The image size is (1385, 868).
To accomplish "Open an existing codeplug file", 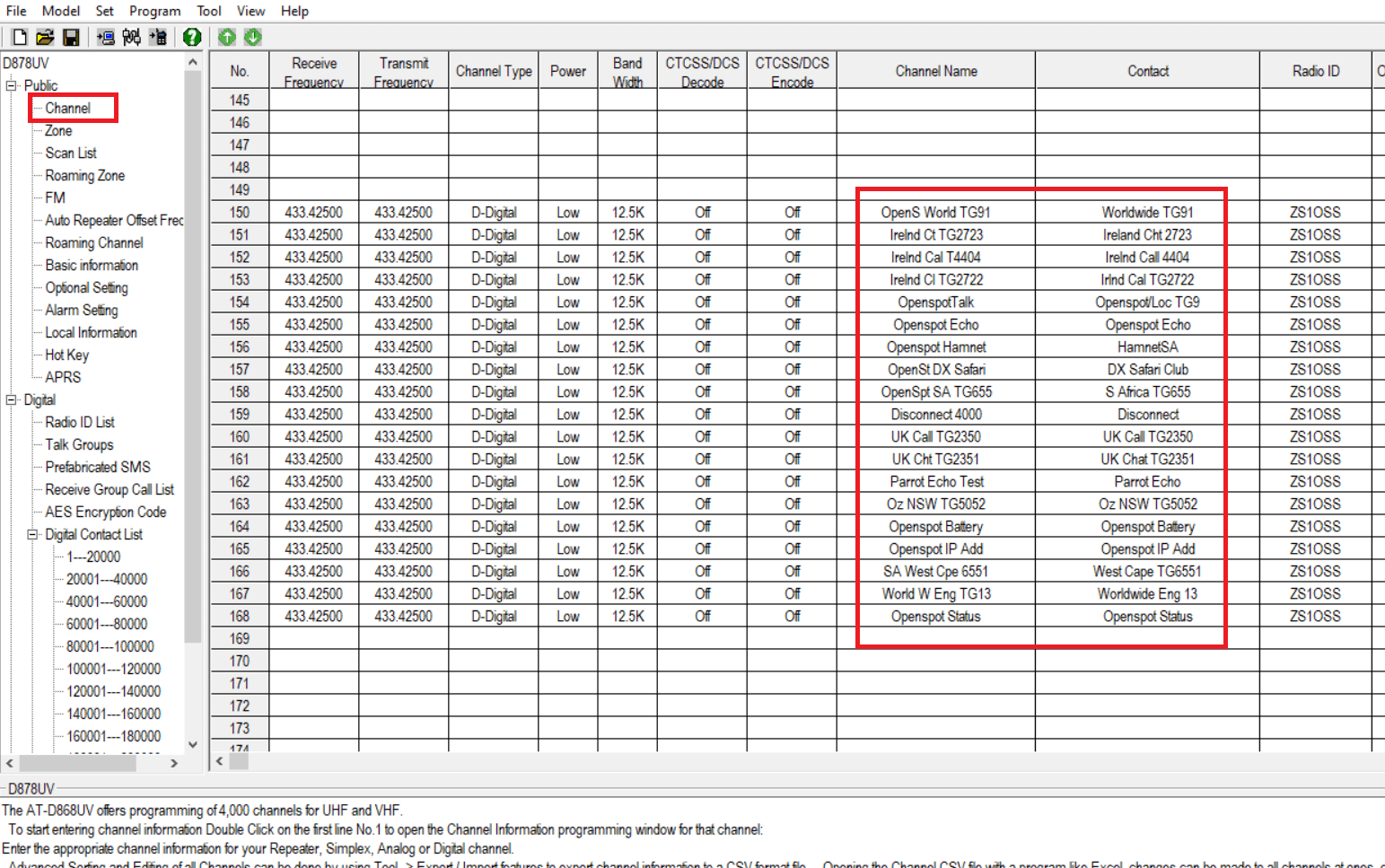I will (x=45, y=37).
